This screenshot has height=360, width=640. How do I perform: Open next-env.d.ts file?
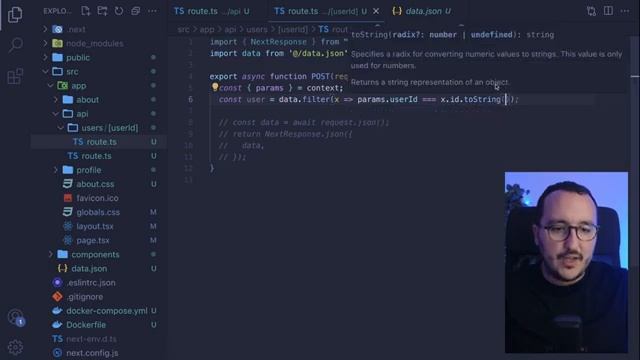(99, 339)
